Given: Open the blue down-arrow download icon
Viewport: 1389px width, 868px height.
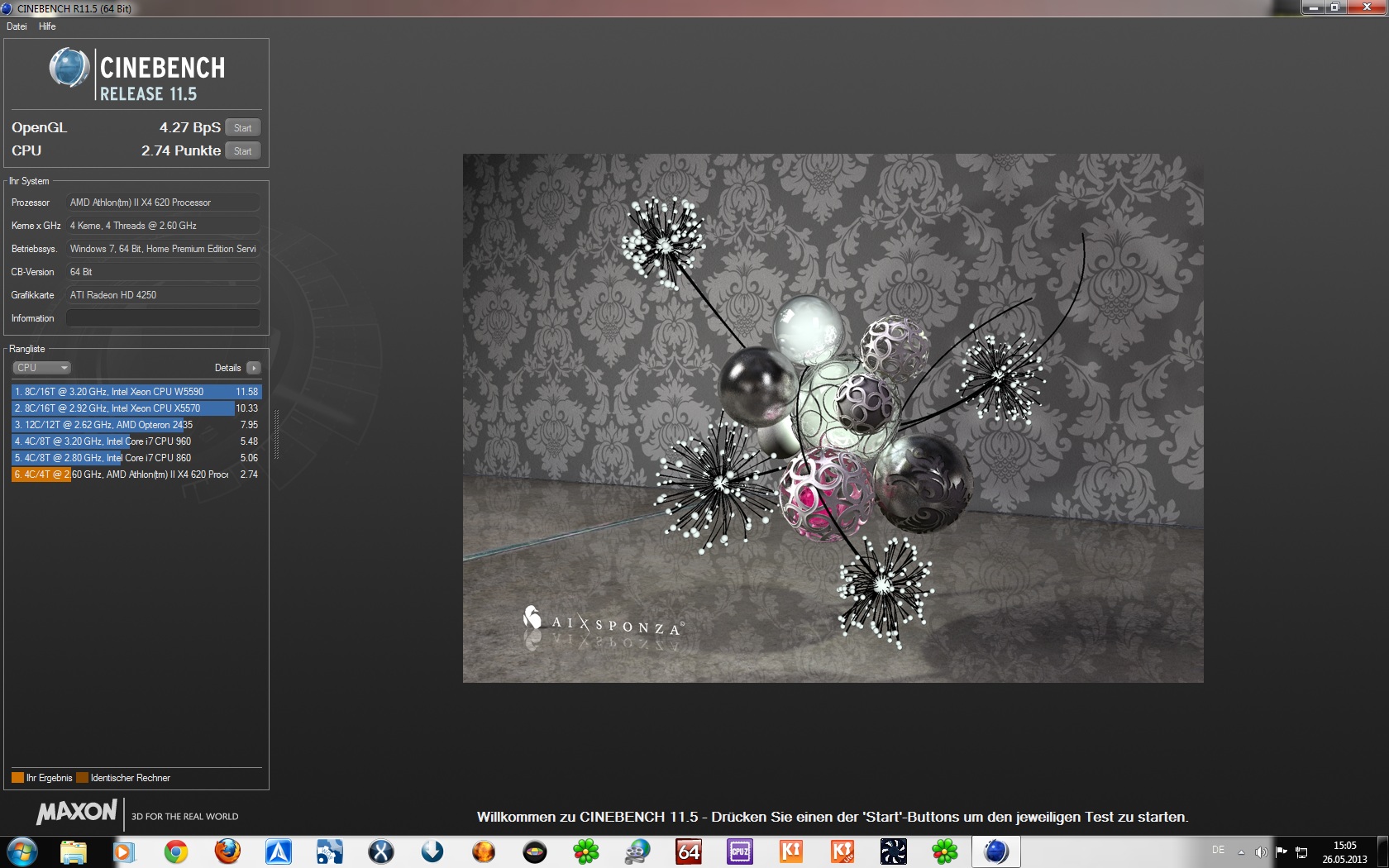Looking at the screenshot, I should [x=432, y=851].
